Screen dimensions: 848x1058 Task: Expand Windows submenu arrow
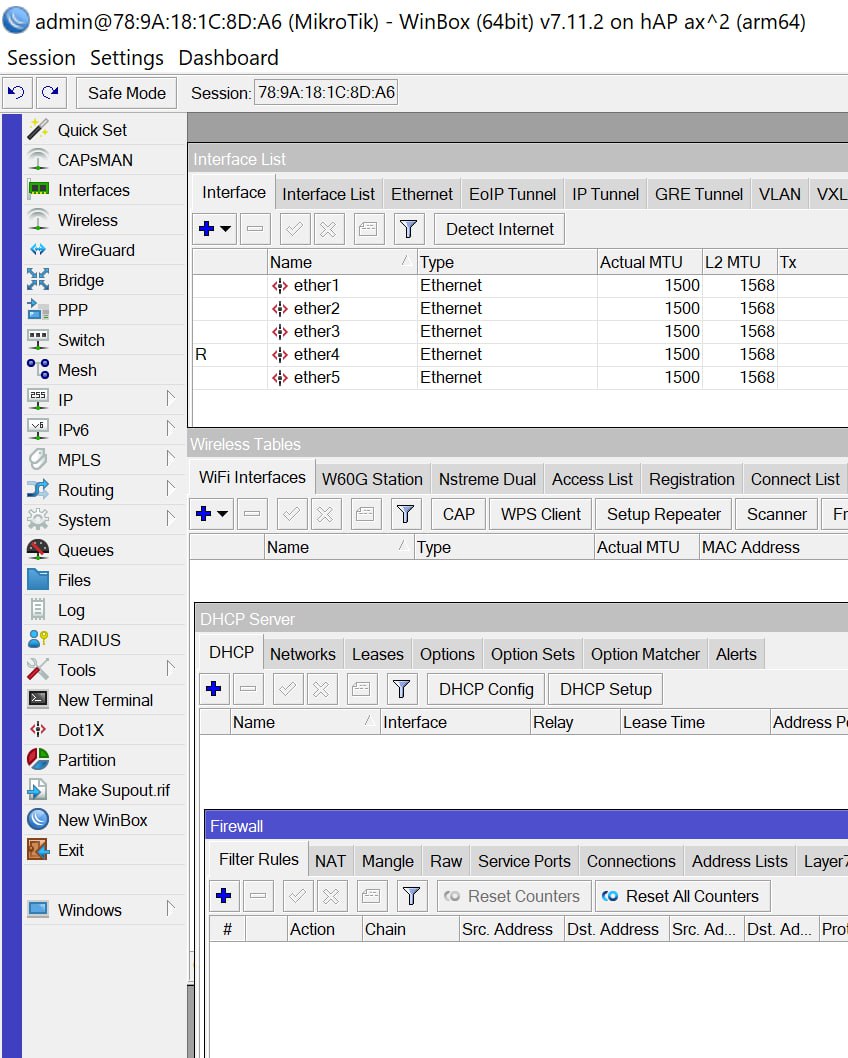point(171,909)
